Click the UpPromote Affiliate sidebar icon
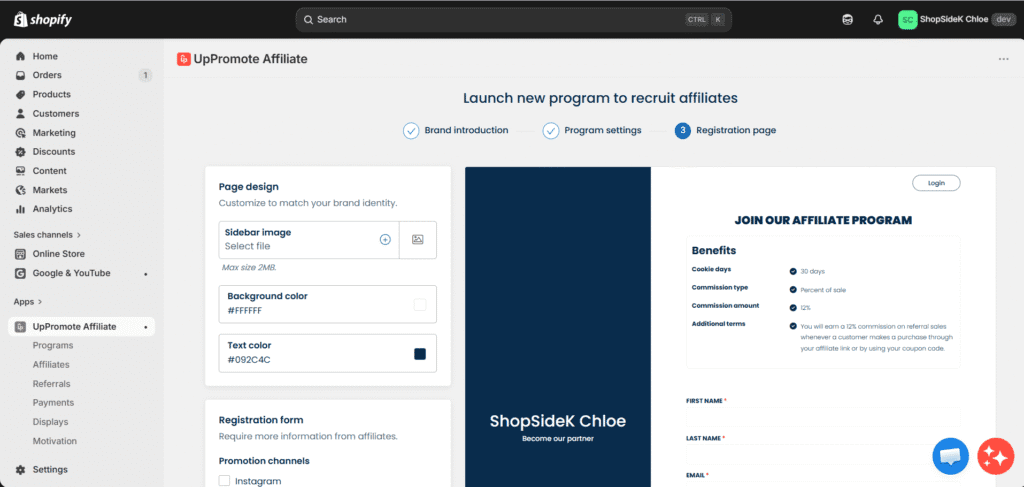 [x=20, y=326]
